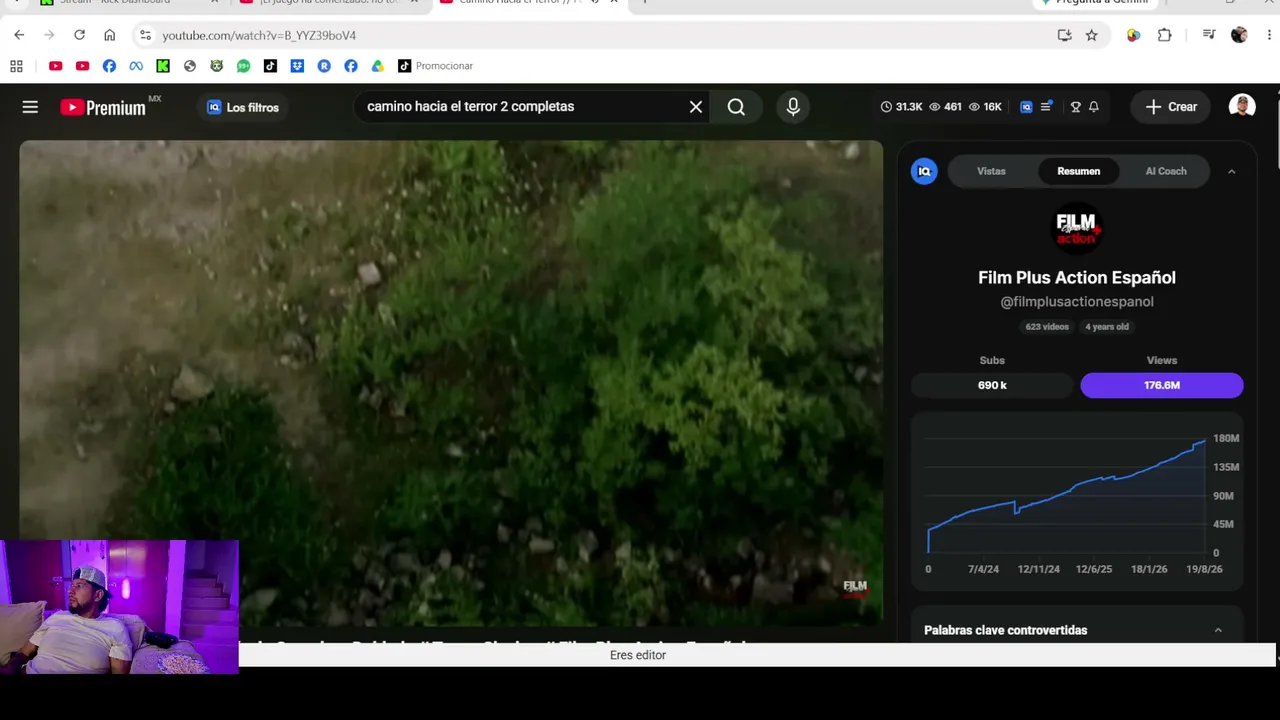Bookmark this page with the star
1280x720 pixels.
tap(1091, 35)
